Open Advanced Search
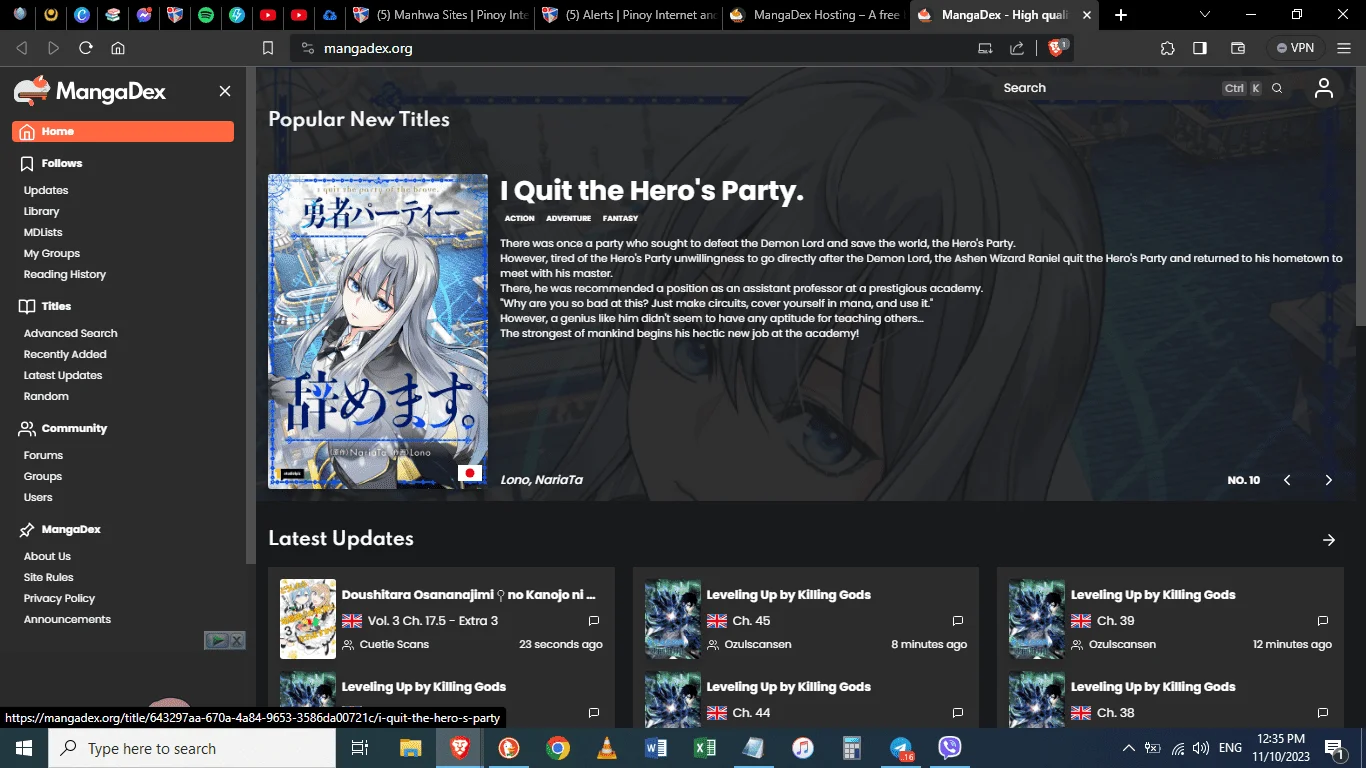 [x=71, y=333]
